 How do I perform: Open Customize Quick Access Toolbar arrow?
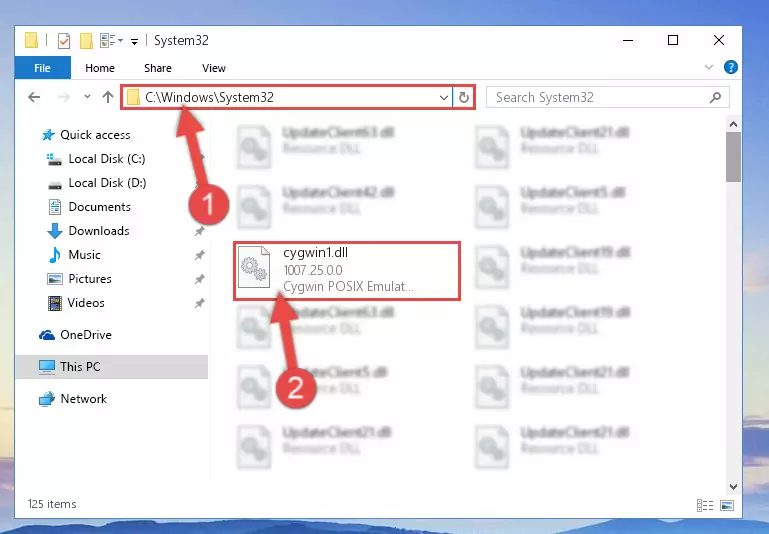134,42
